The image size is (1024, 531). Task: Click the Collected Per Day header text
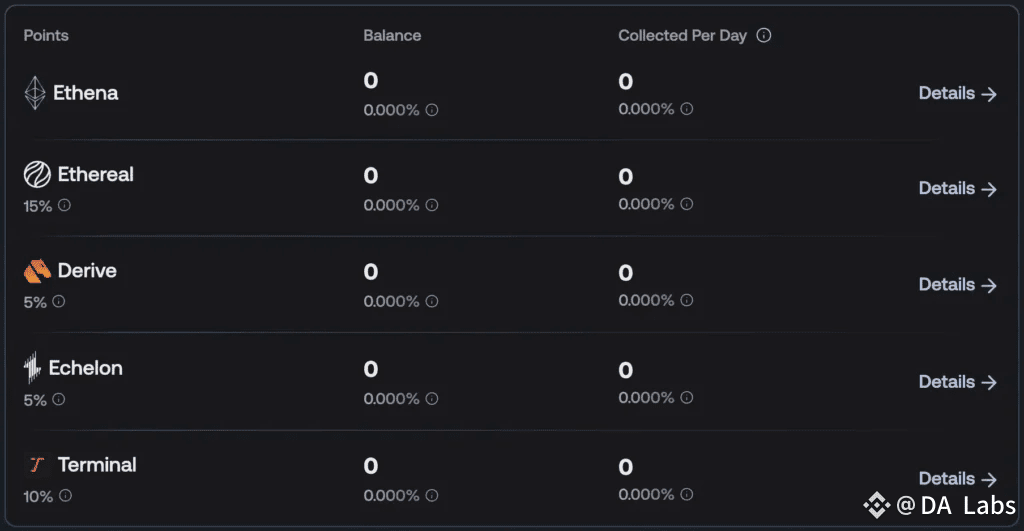[682, 35]
